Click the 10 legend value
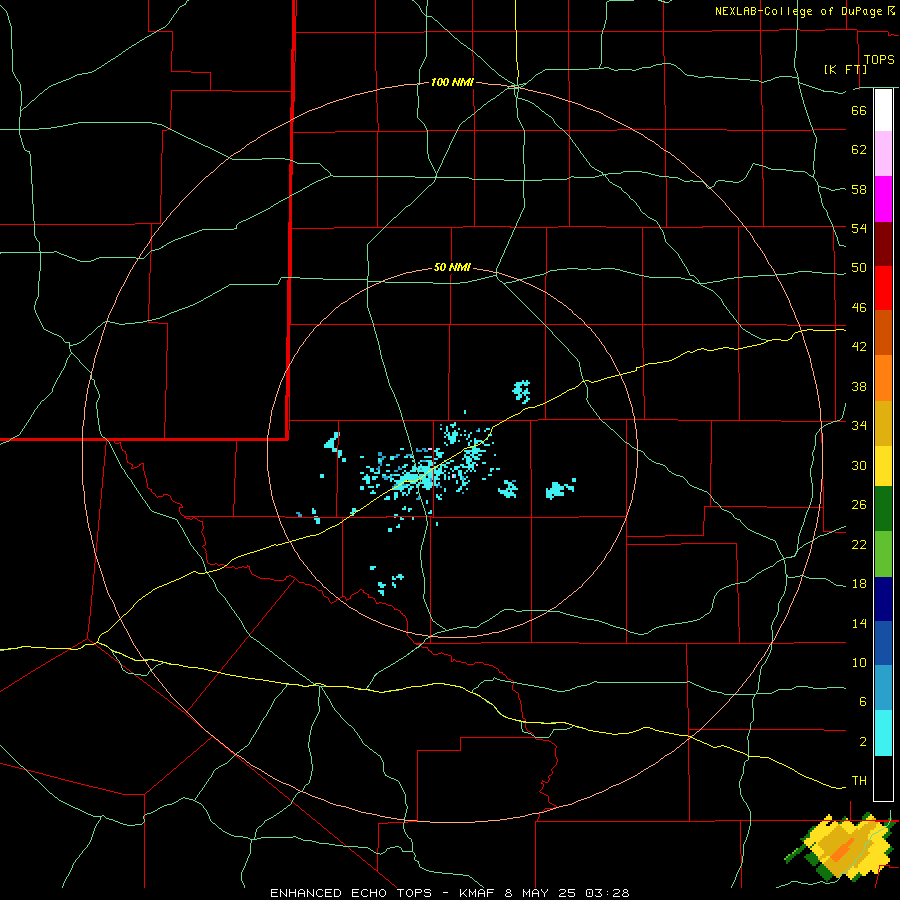 pyautogui.click(x=859, y=662)
